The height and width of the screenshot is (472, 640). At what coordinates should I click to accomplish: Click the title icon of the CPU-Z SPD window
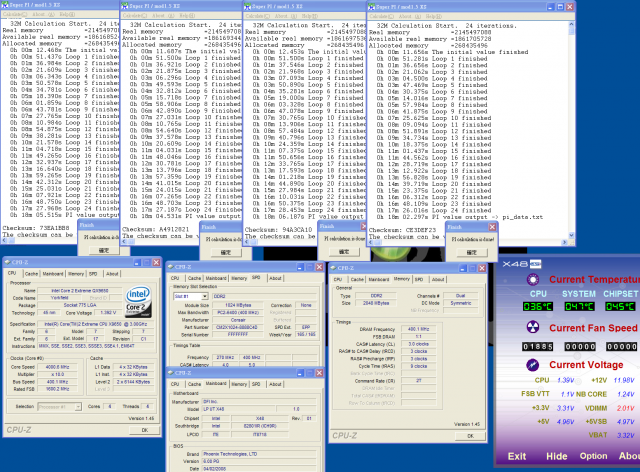[171, 267]
